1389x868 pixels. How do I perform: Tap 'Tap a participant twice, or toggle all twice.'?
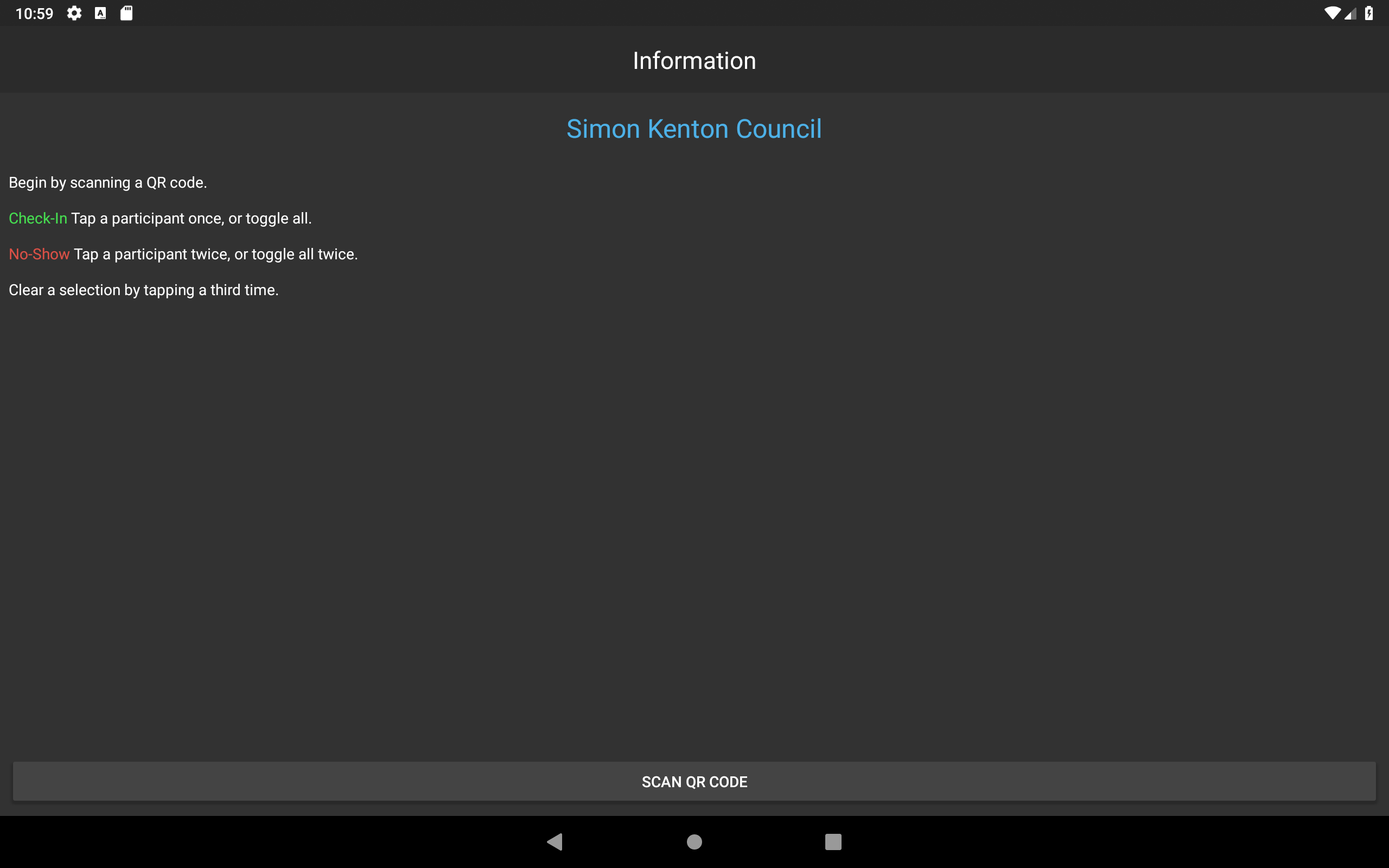coord(216,254)
